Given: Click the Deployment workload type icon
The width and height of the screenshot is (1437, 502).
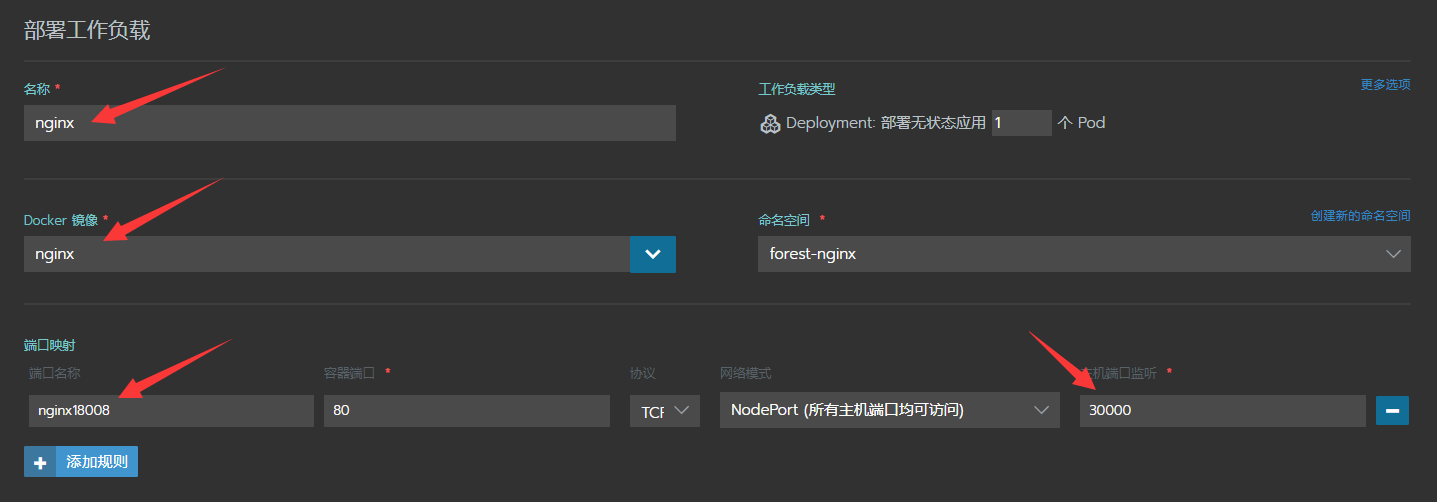Looking at the screenshot, I should click(x=770, y=124).
